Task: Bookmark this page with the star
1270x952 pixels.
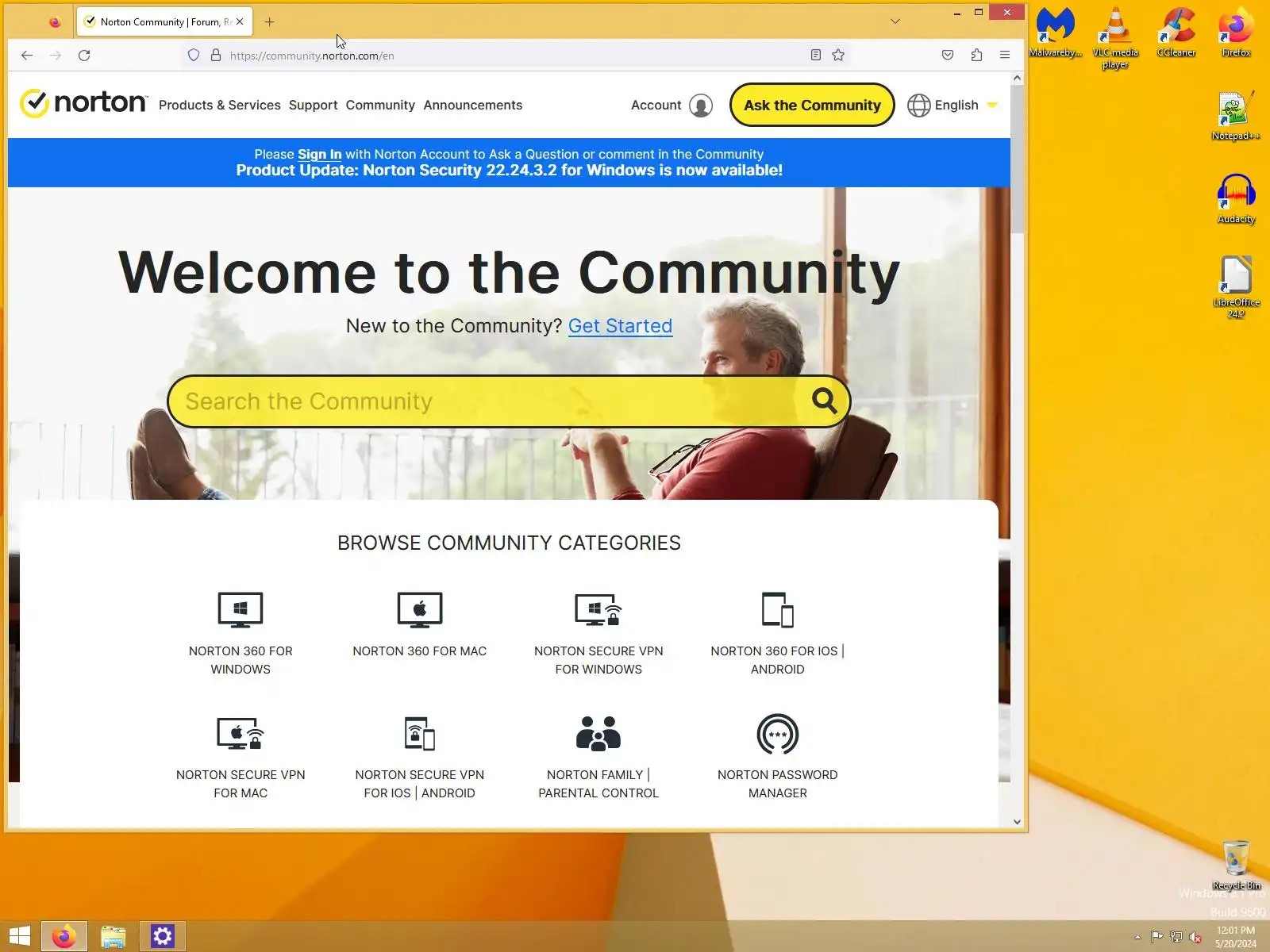Action: pos(838,56)
